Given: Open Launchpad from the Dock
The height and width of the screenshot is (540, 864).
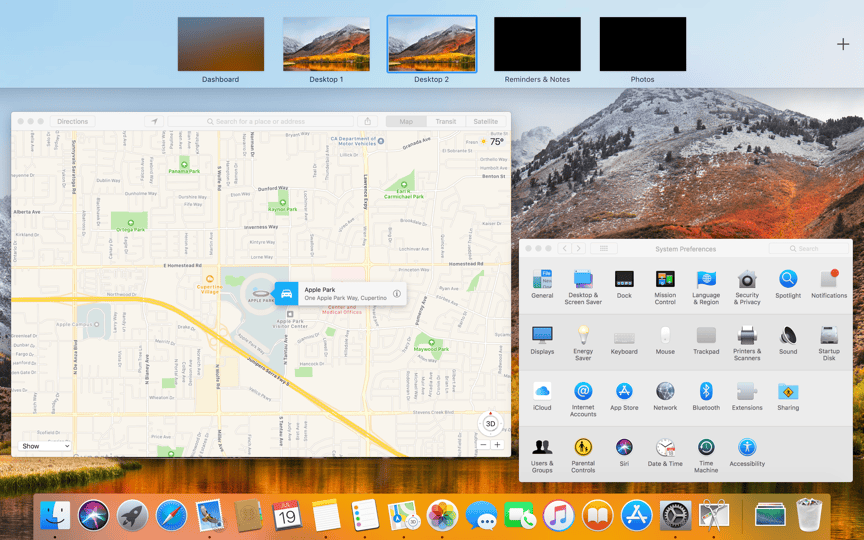Looking at the screenshot, I should (132, 516).
